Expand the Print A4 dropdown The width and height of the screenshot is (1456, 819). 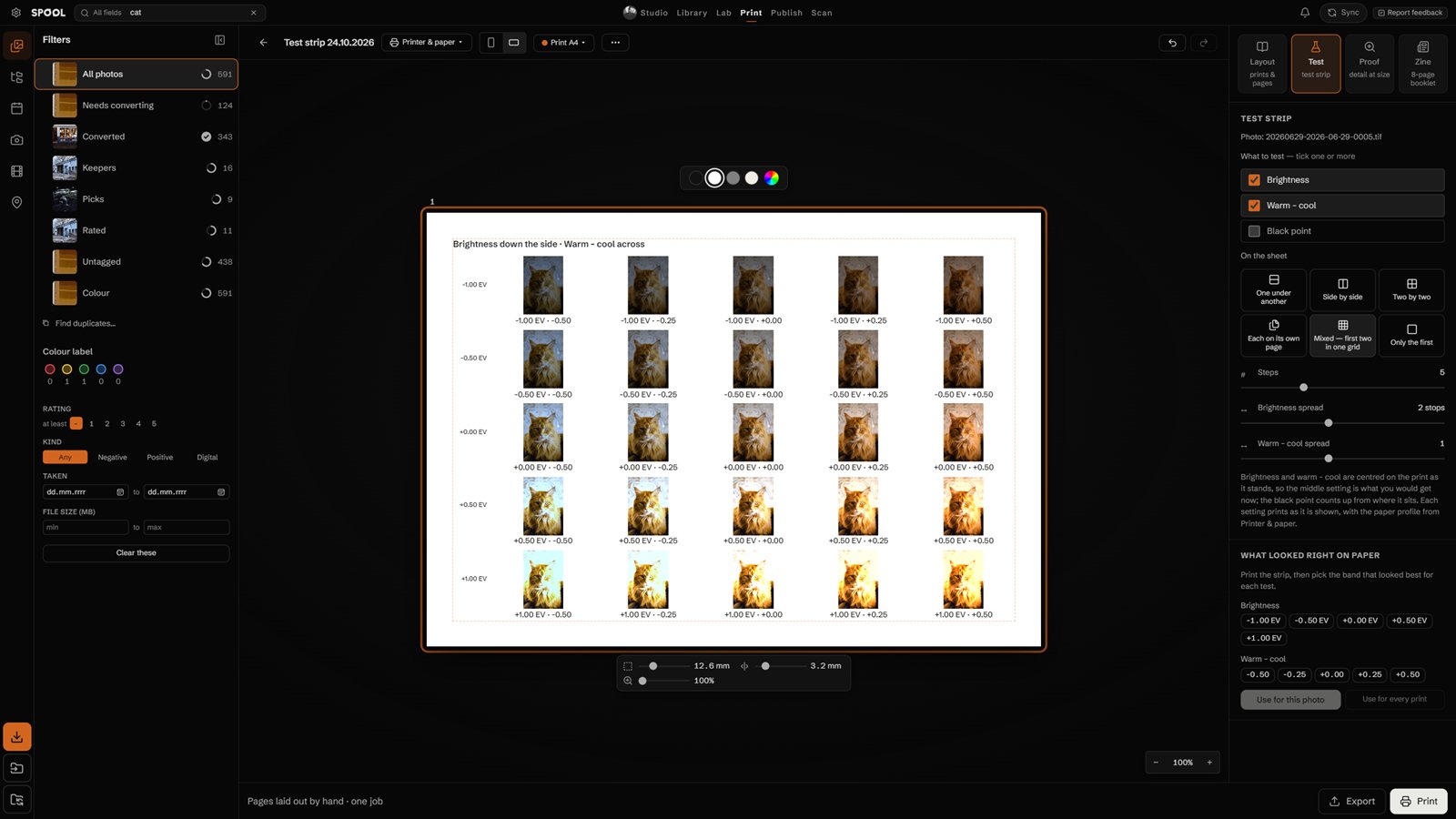pyautogui.click(x=564, y=43)
